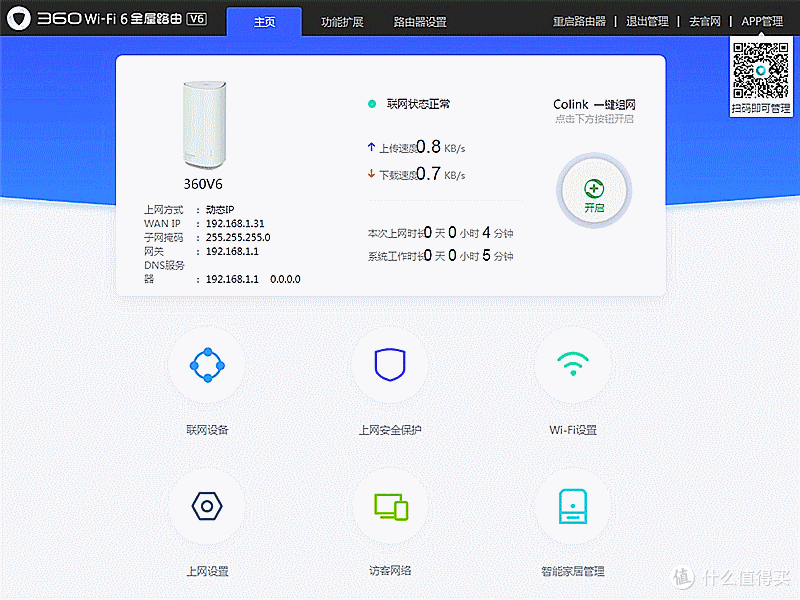Screen dimensions: 800x600
Task: Click the DNS value 0.0.0.0
Action: coord(285,279)
